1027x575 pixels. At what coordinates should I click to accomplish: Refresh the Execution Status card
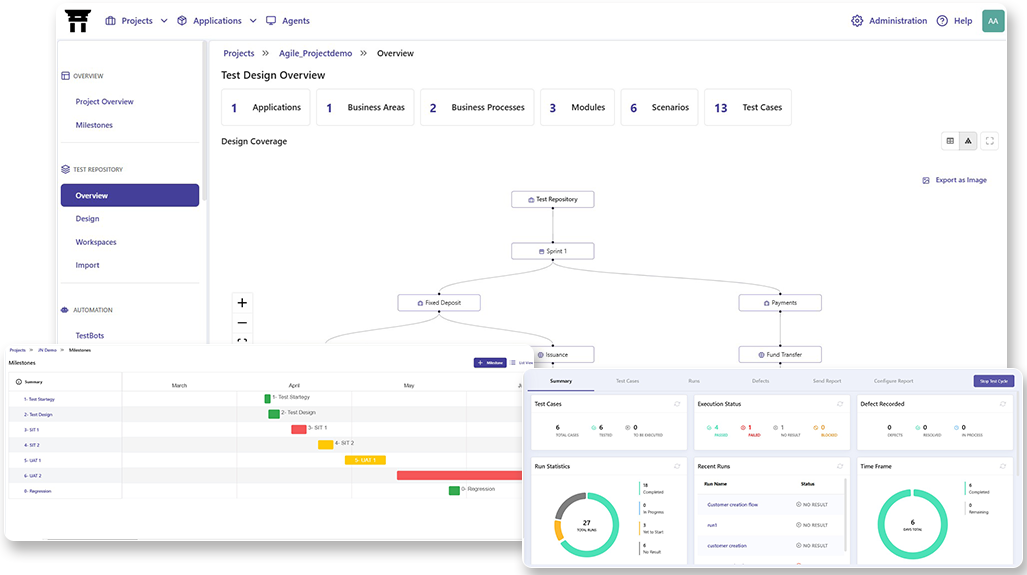coord(838,404)
